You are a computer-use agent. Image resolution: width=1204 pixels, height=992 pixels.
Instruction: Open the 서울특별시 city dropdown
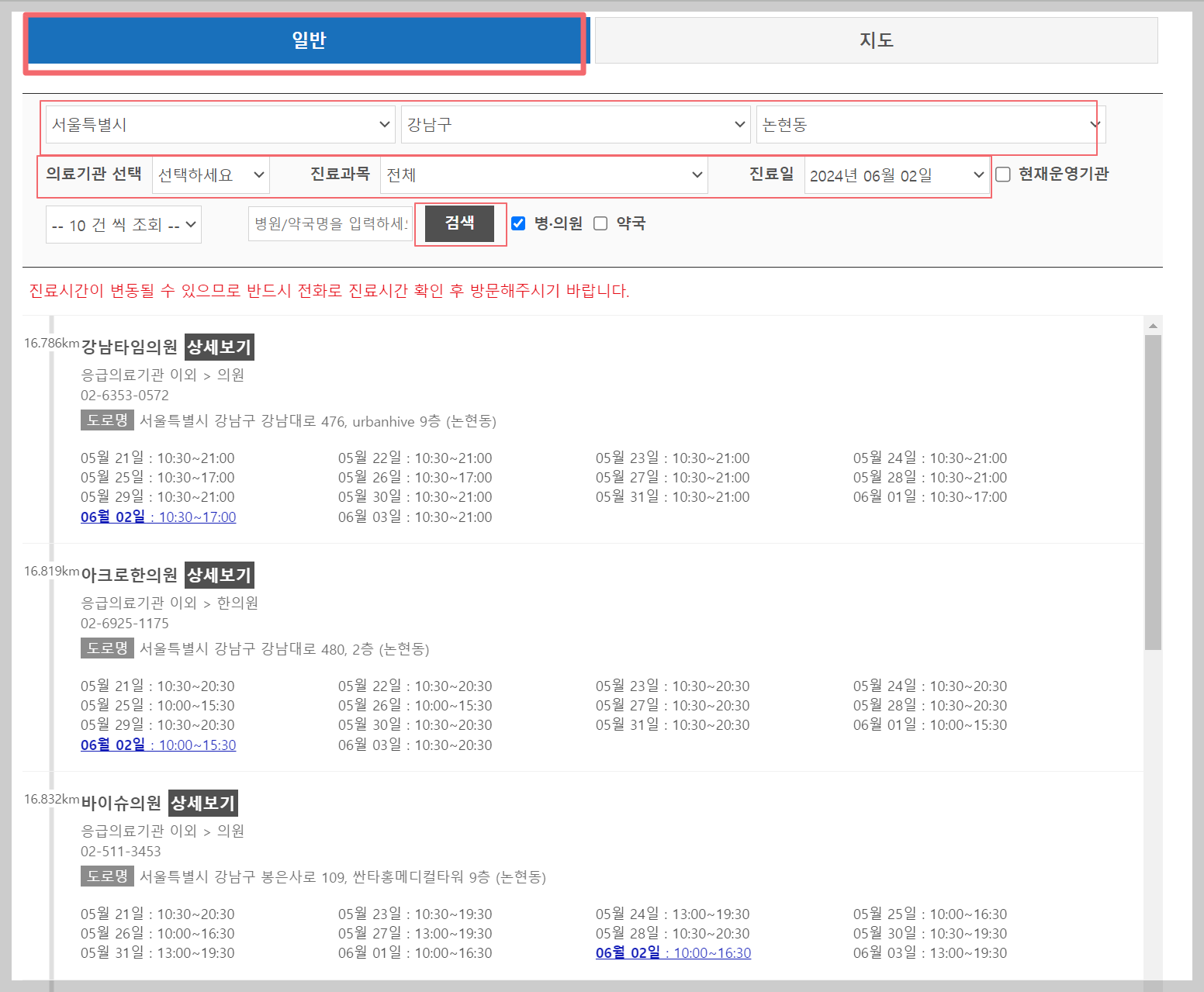(220, 125)
